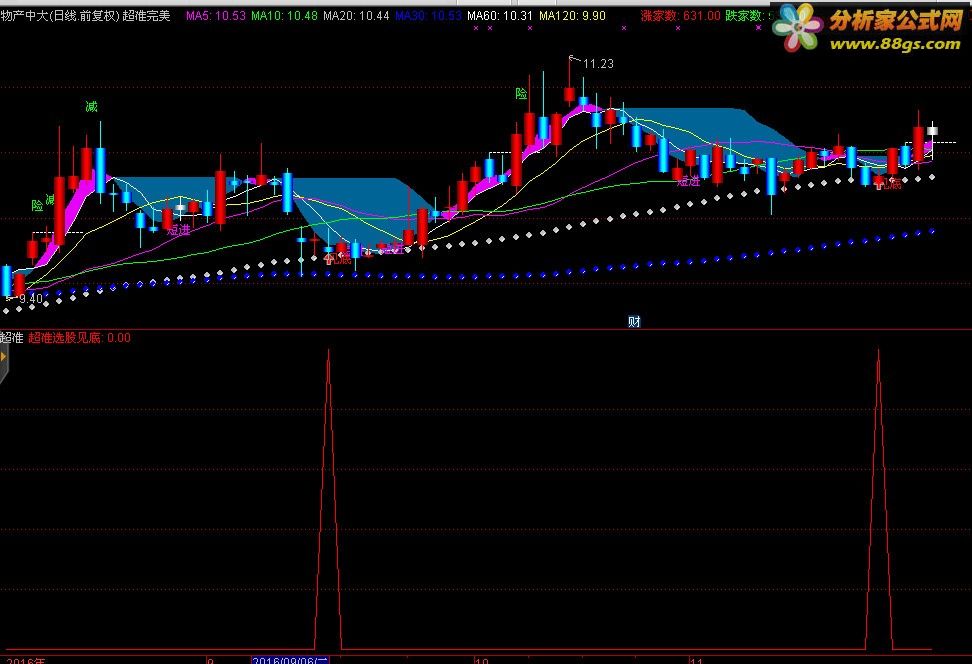
Task: Click the 超准 sub-panel name label
Action: 12,338
